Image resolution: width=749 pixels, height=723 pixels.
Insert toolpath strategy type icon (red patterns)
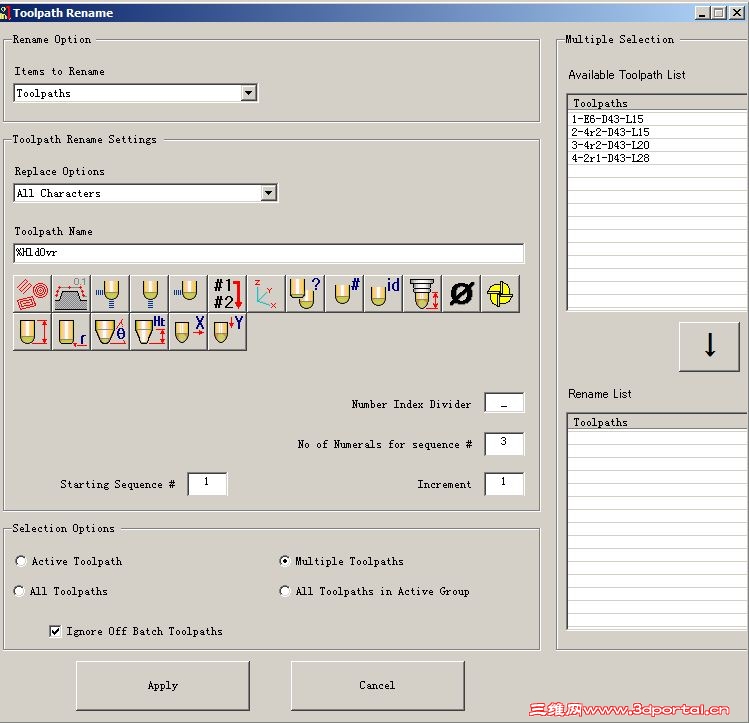[32, 294]
